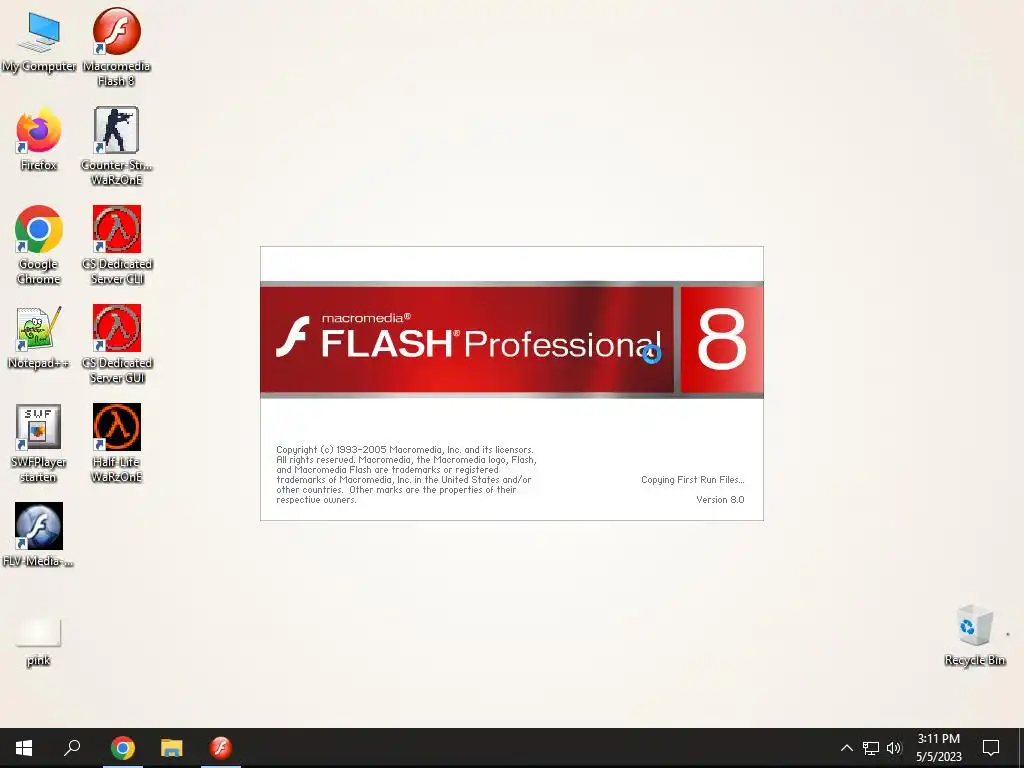Open taskbar search magnifier

72,748
